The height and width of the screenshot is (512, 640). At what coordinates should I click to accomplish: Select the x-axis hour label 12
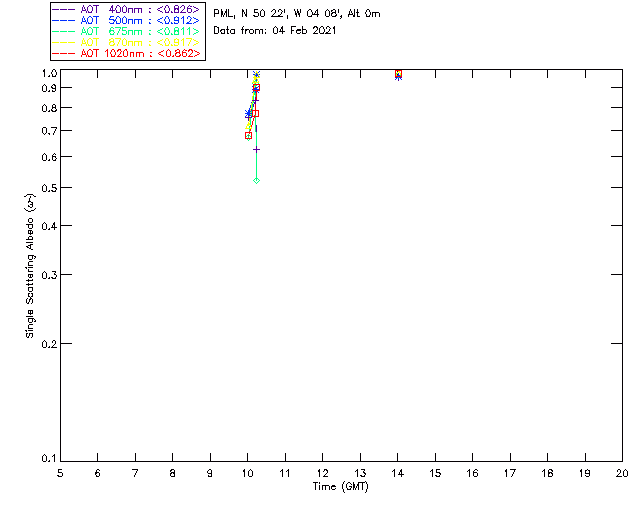(322, 473)
